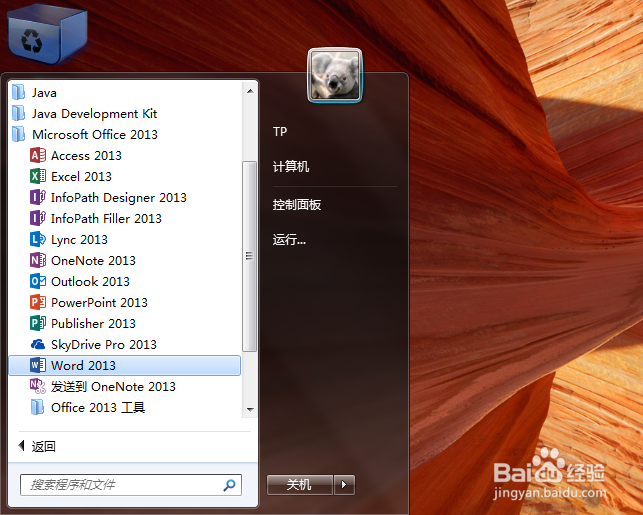The width and height of the screenshot is (643, 515).
Task: Expand the Office 2013 工具 folder
Action: 38,407
